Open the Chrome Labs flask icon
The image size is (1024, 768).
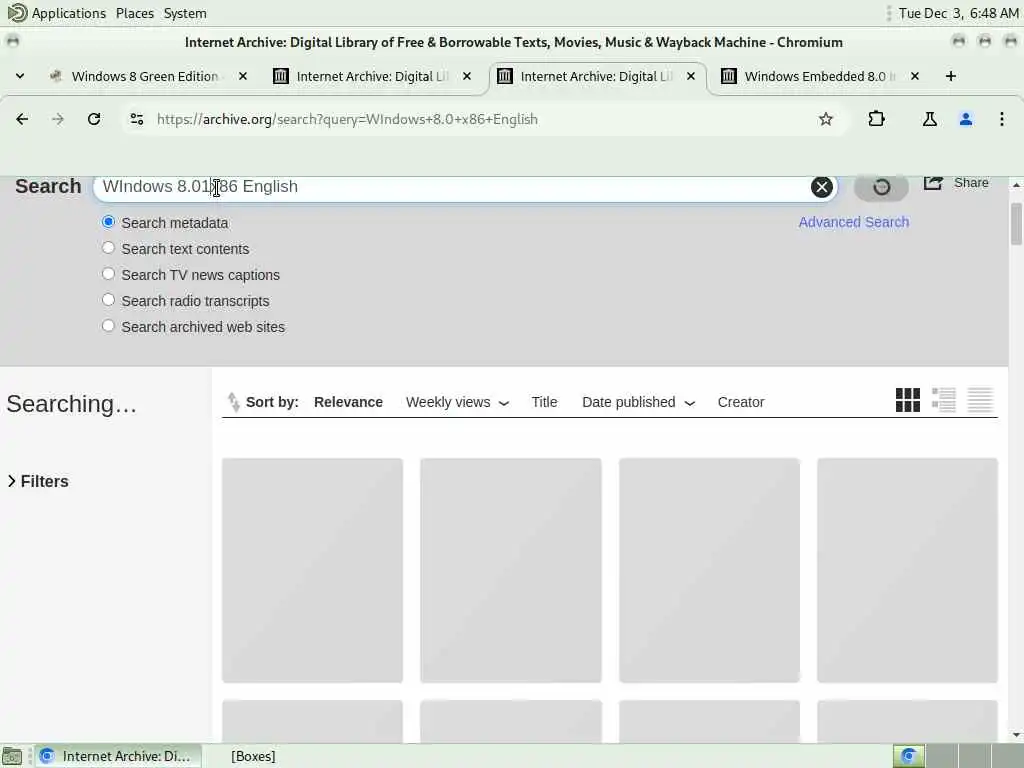click(929, 119)
